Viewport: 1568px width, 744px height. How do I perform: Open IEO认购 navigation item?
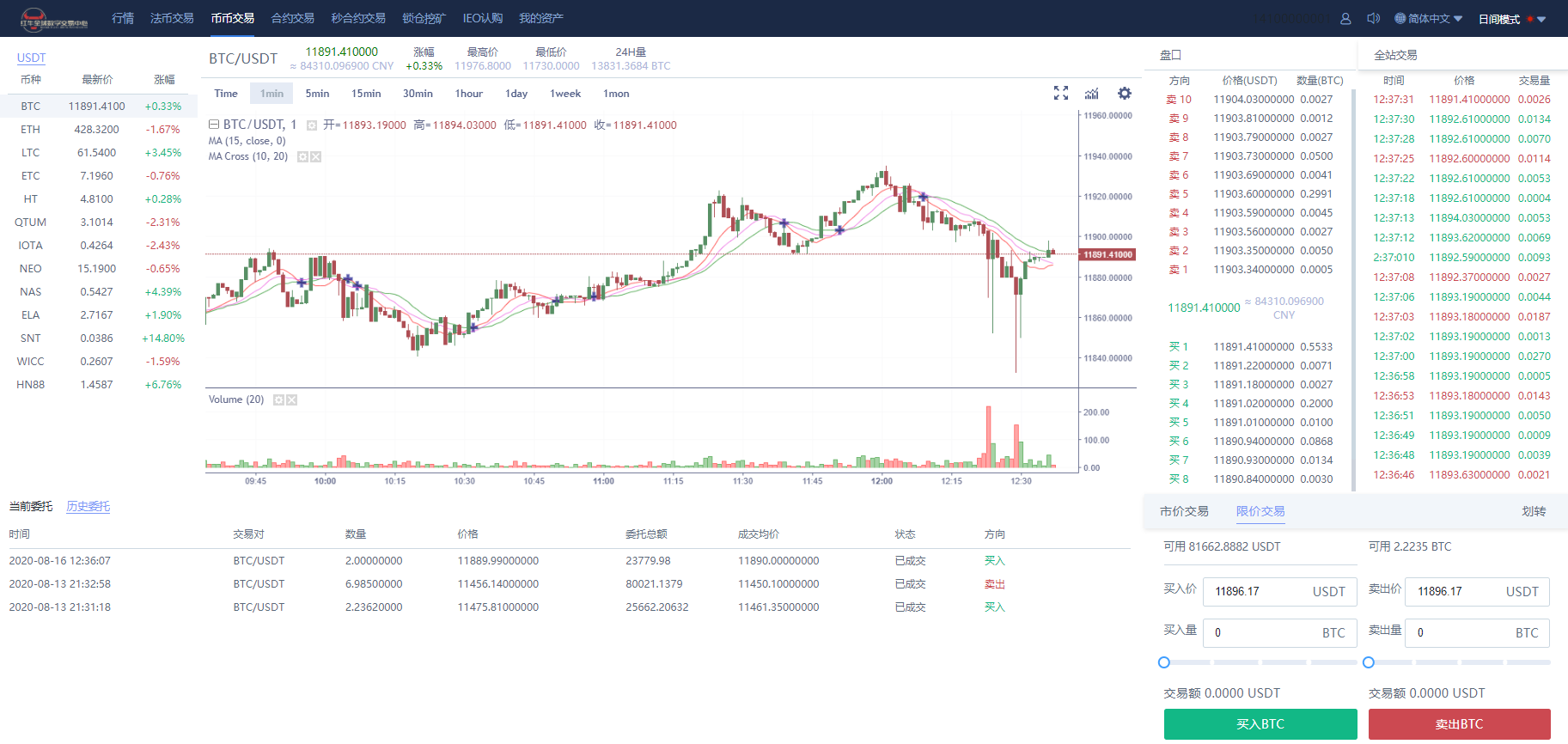(483, 18)
